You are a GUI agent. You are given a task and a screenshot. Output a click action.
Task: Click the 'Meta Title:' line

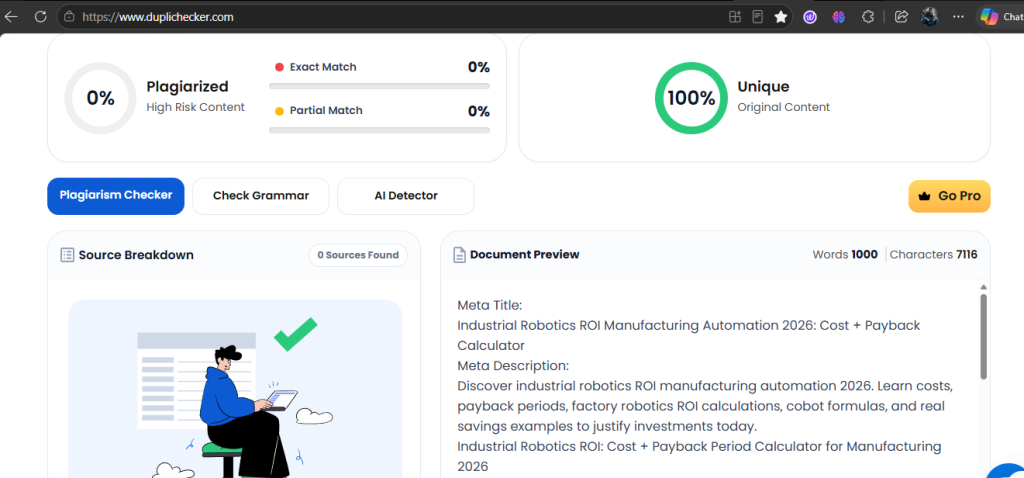click(x=489, y=305)
